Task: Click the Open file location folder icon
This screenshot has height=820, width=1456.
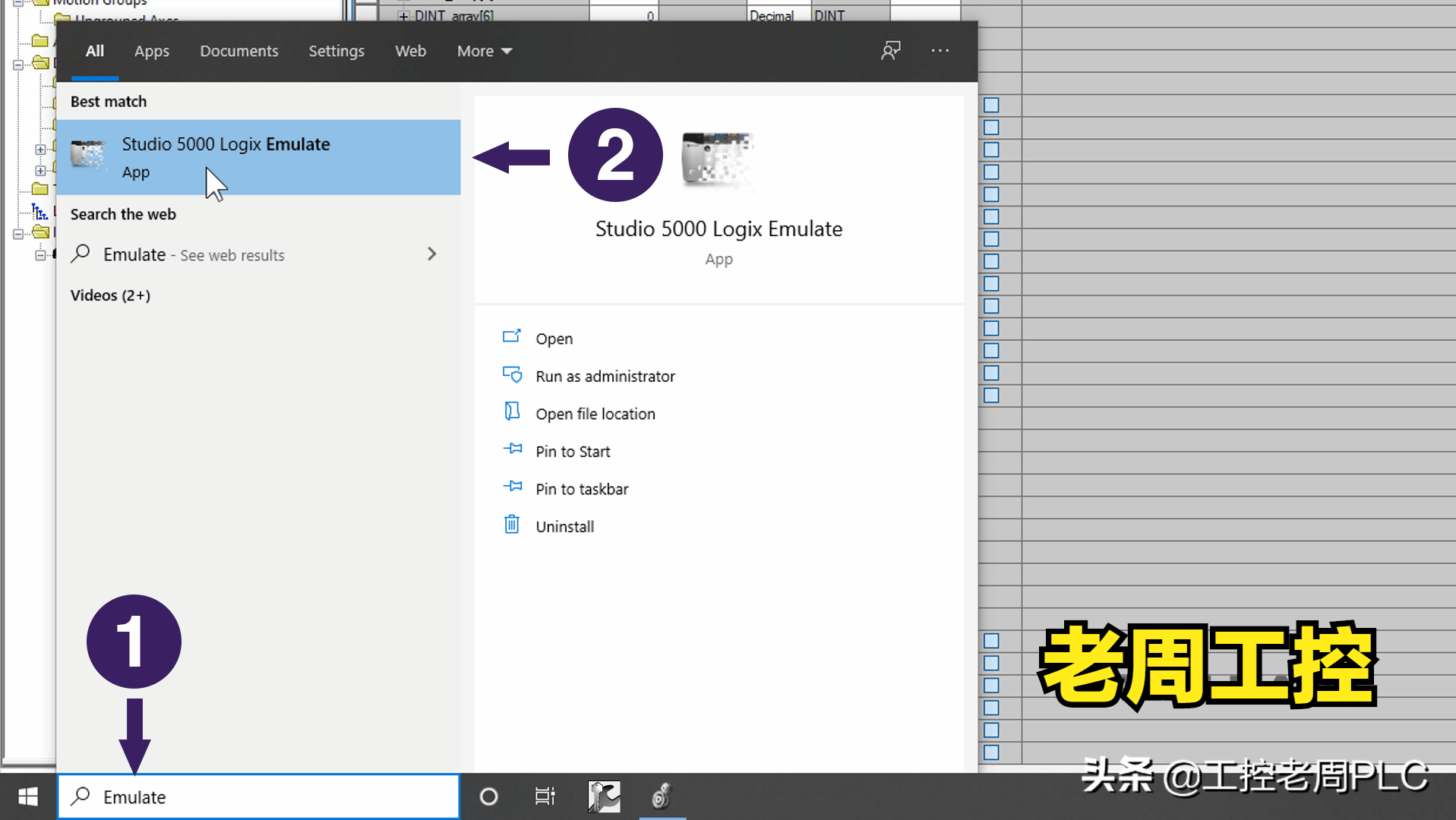Action: coord(513,412)
